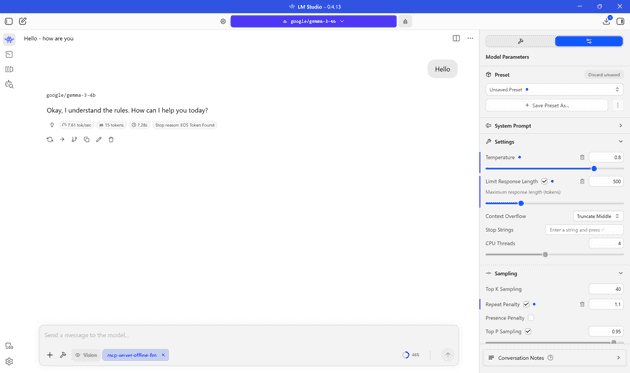Click the CPU Threads value field
The width and height of the screenshot is (630, 373).
(606, 243)
